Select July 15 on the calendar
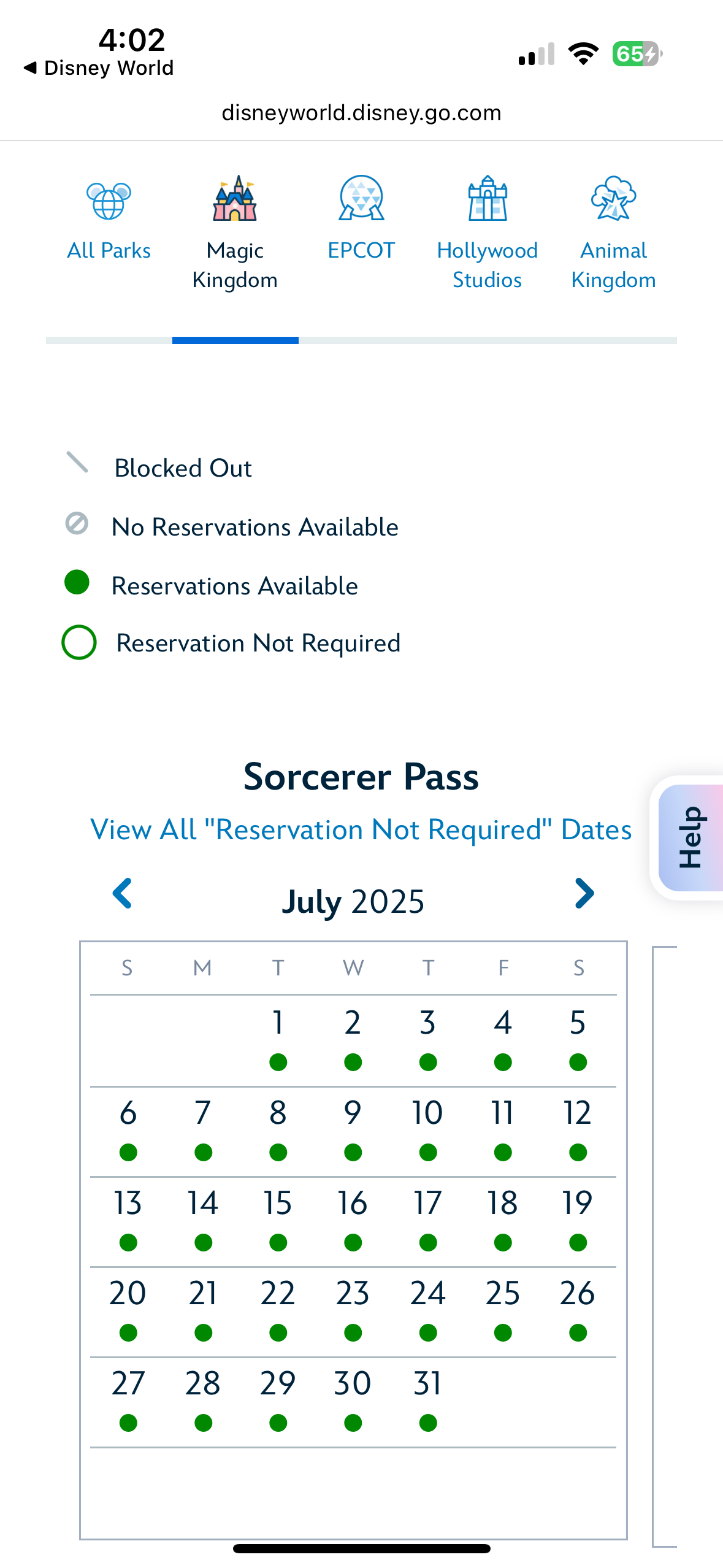The height and width of the screenshot is (1568, 723). point(278,1217)
